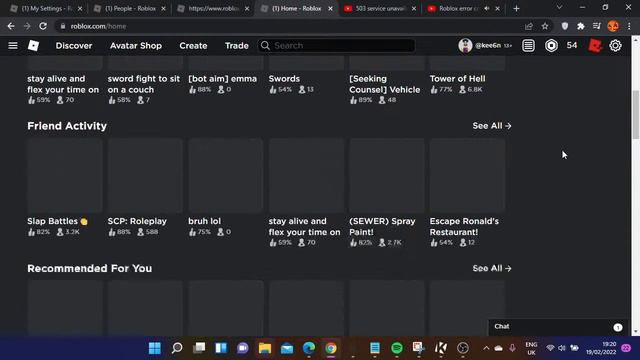
Task: Open Chrome icon in taskbar
Action: point(331,348)
